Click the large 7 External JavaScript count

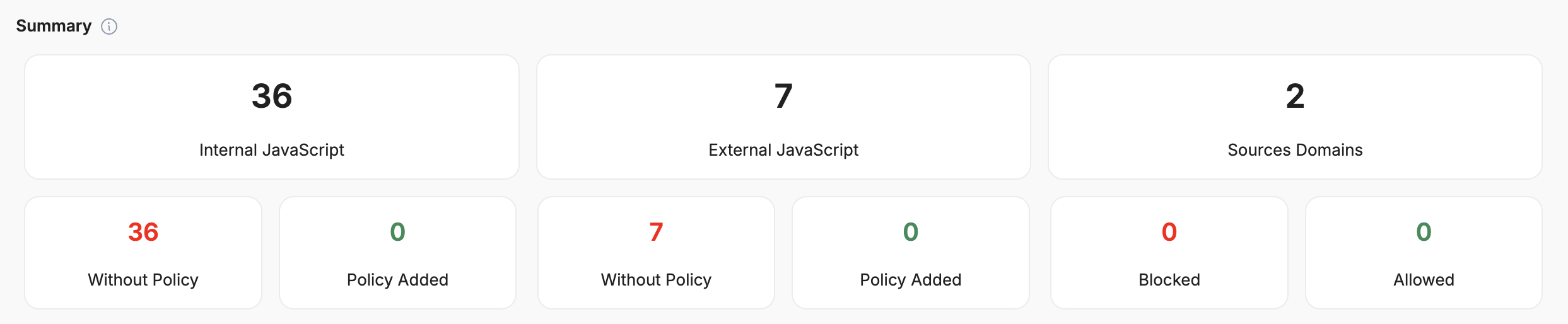783,96
